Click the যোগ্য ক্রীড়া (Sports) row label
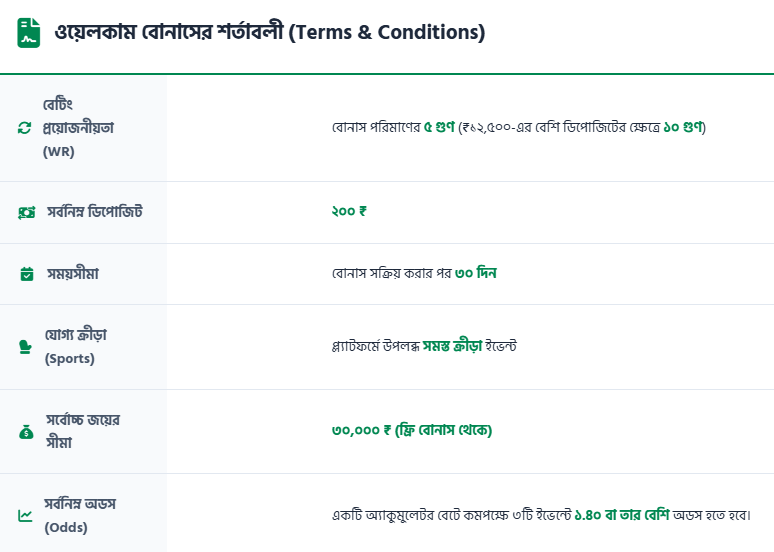The height and width of the screenshot is (552, 774). [x=76, y=346]
